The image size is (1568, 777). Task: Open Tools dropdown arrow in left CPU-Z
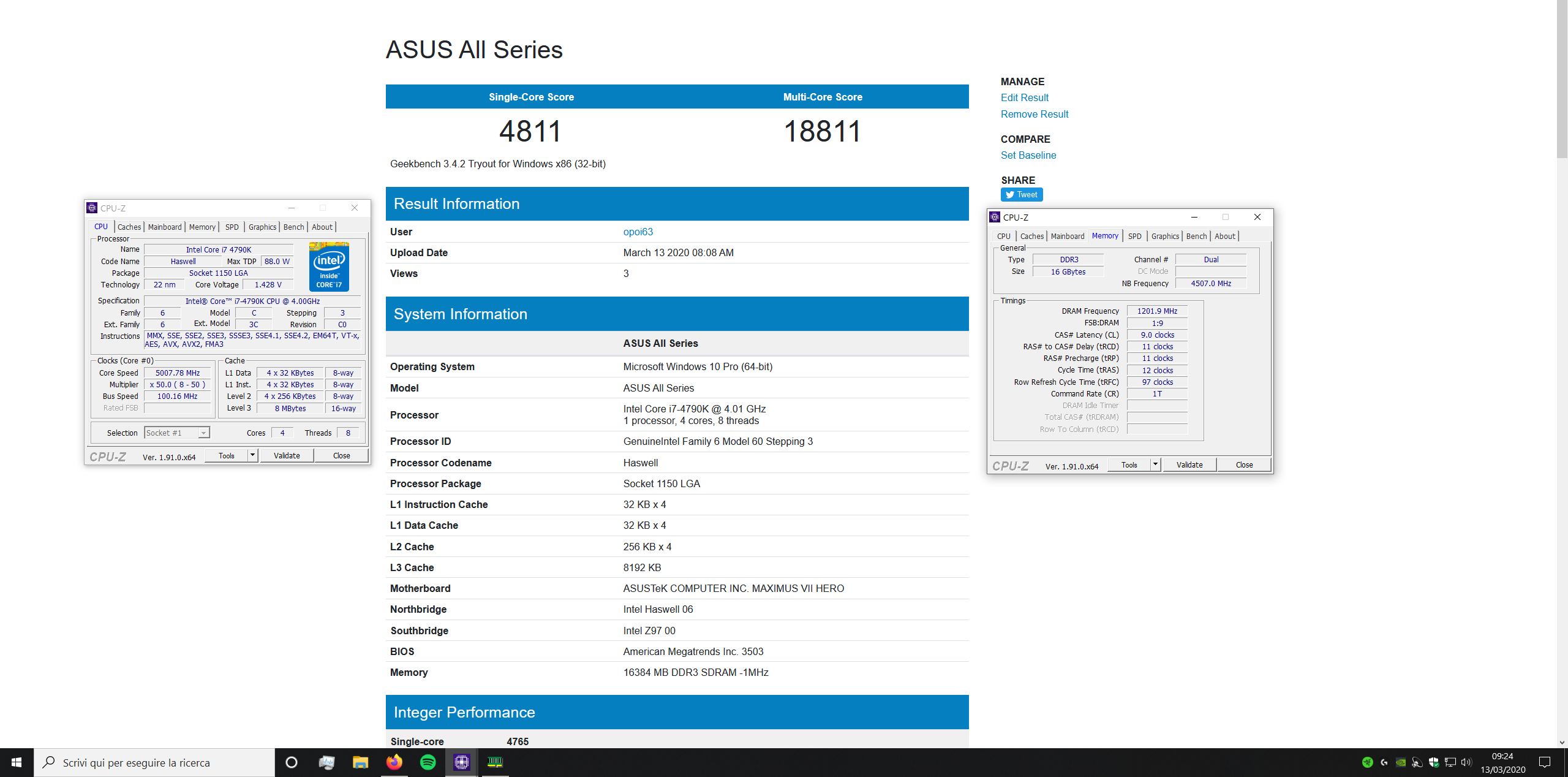coord(252,455)
